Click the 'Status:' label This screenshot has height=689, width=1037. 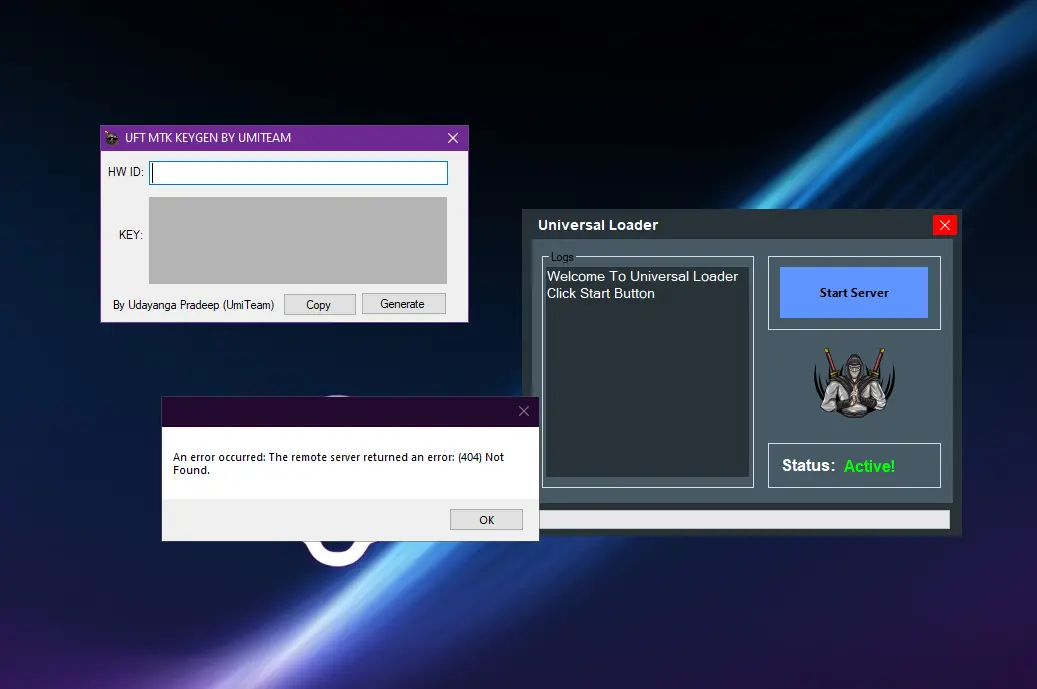pos(808,466)
